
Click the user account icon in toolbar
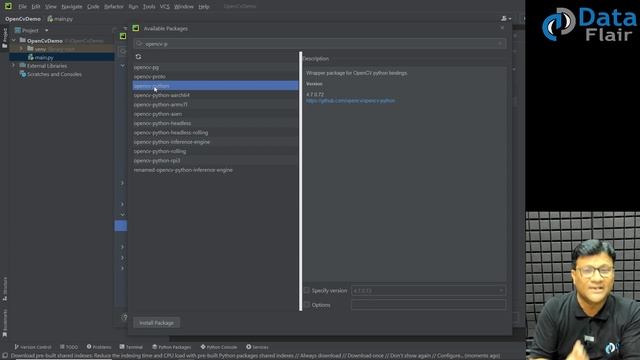pyautogui.click(x=506, y=18)
